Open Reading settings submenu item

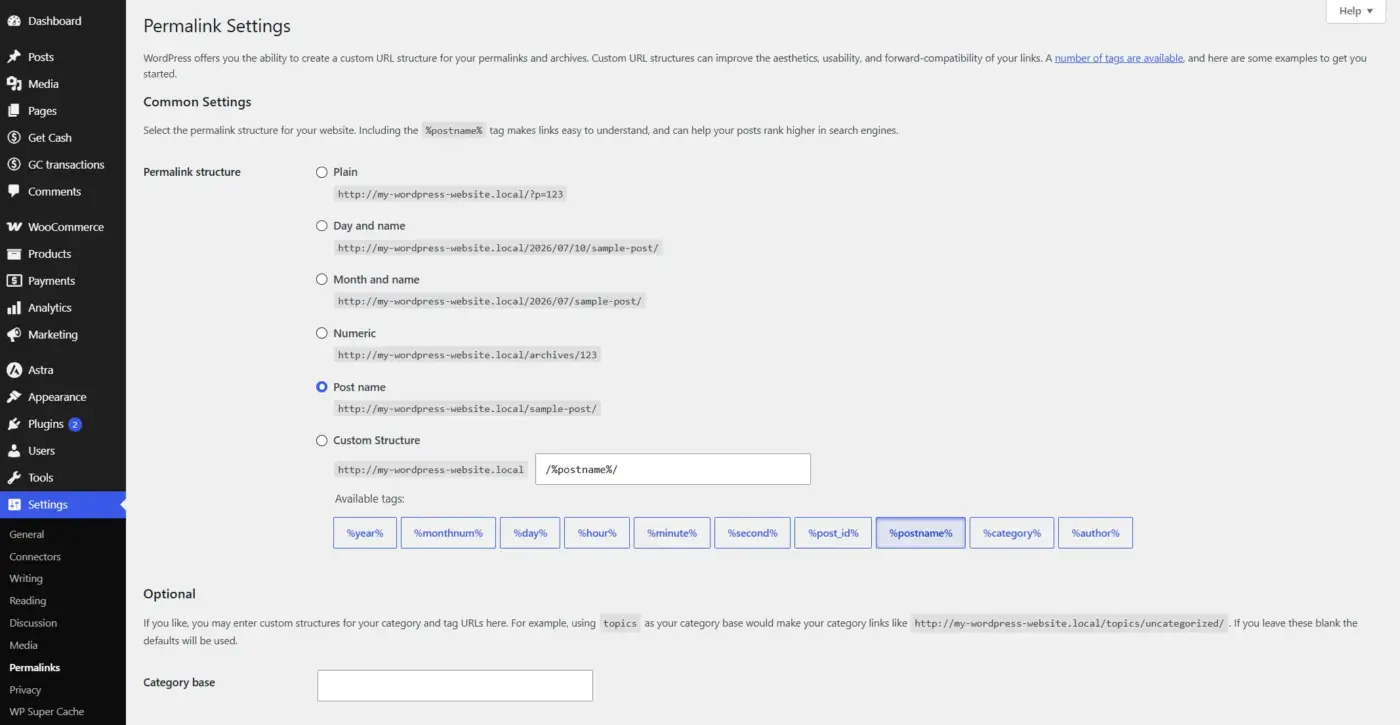pos(28,601)
